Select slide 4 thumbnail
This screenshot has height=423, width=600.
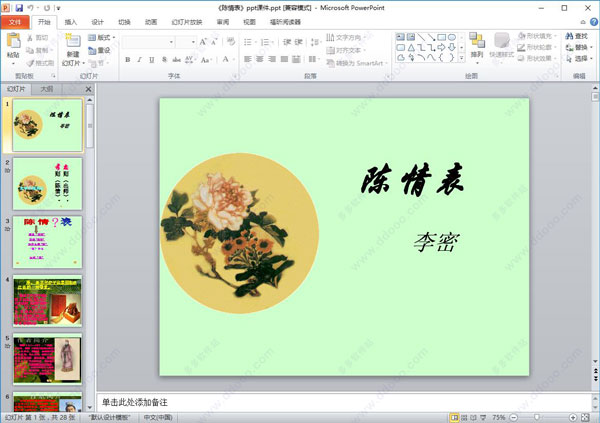click(x=47, y=301)
